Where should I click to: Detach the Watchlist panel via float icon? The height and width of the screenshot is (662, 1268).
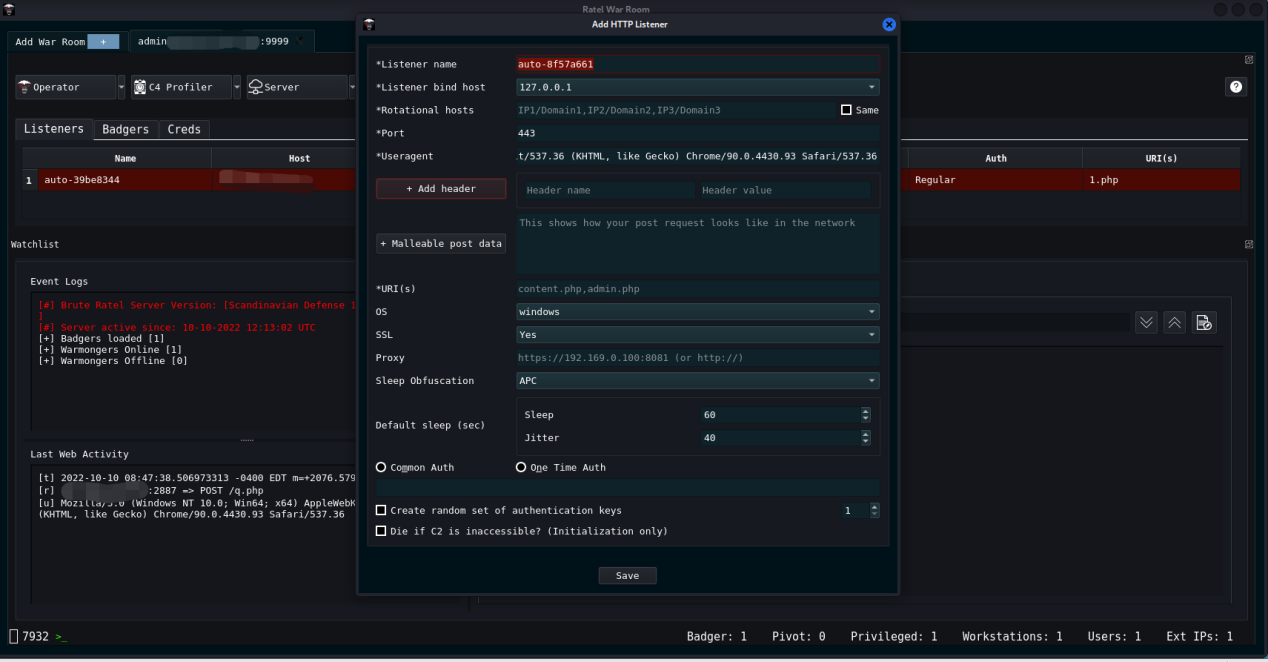(x=1248, y=244)
